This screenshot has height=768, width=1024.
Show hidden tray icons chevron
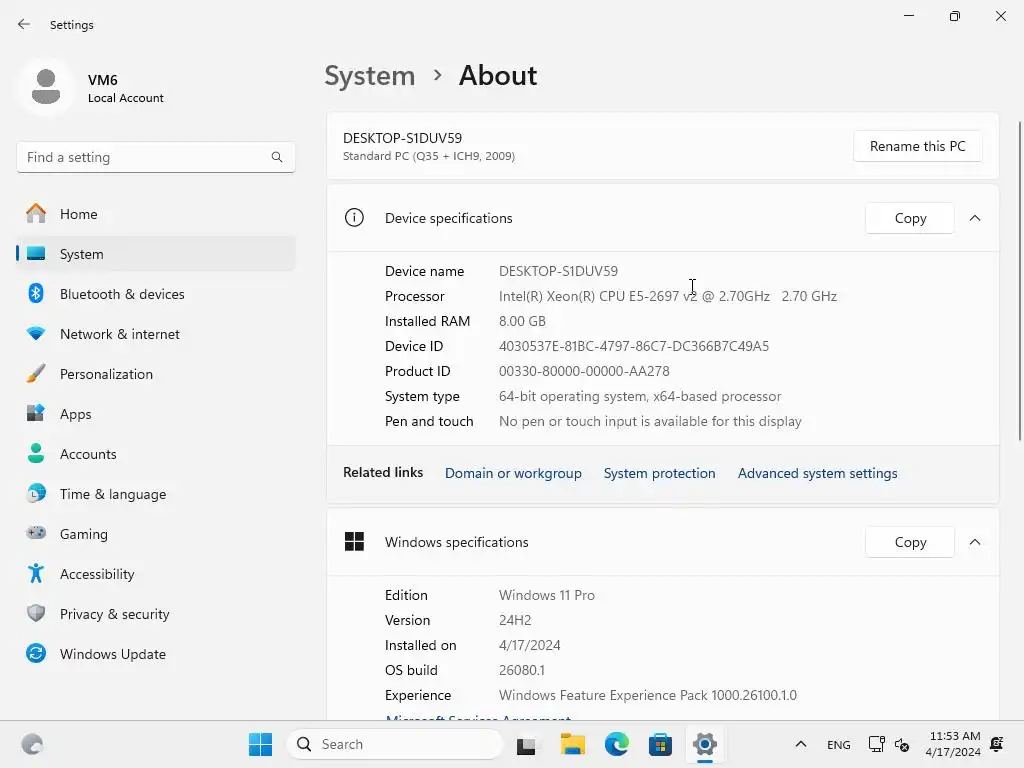pyautogui.click(x=801, y=744)
